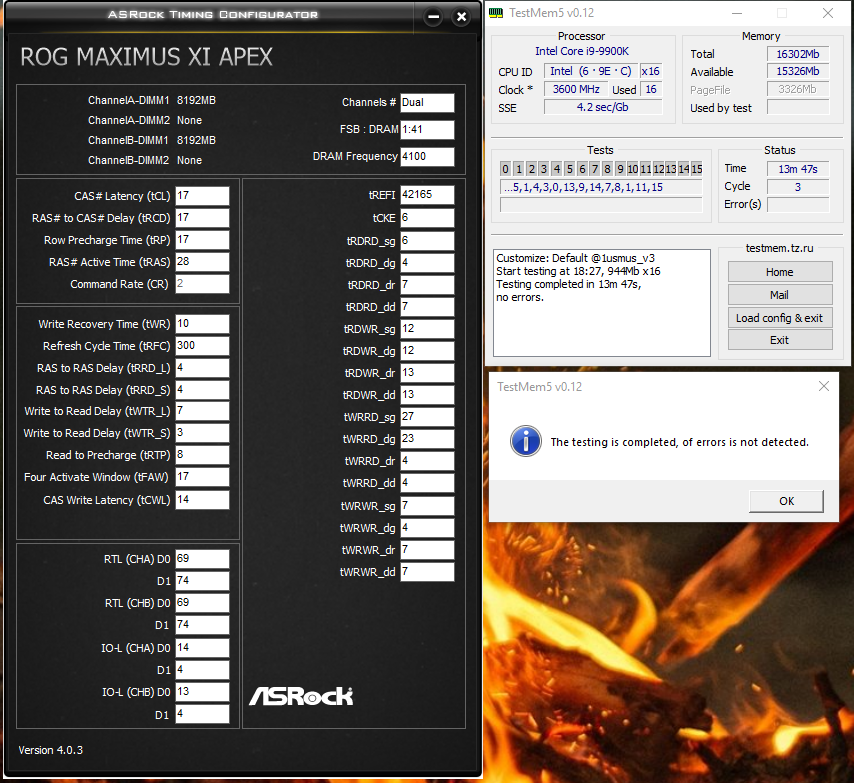Click test number 15 box in Tests

pyautogui.click(x=697, y=169)
